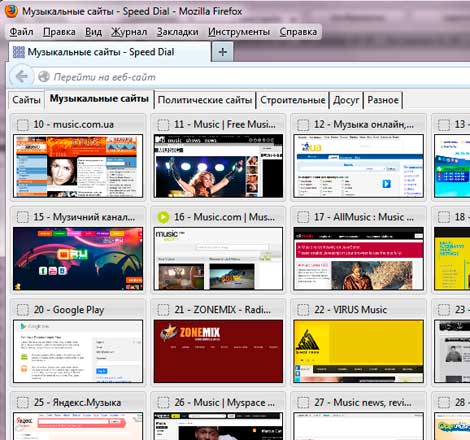
Task: Open the dial 12 Музыка онлайн thumbnail
Action: tap(359, 166)
